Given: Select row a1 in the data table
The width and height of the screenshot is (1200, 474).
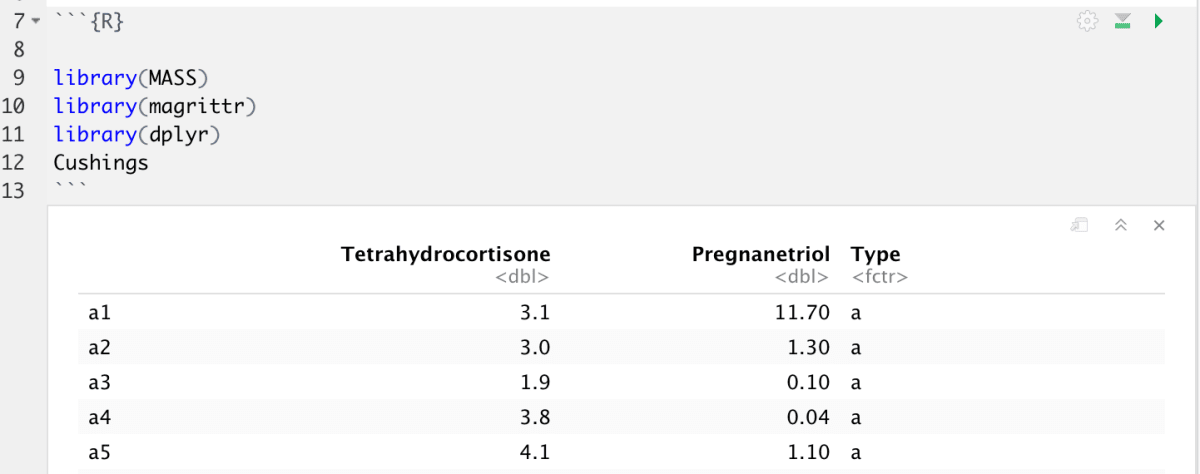Looking at the screenshot, I should 621,313.
